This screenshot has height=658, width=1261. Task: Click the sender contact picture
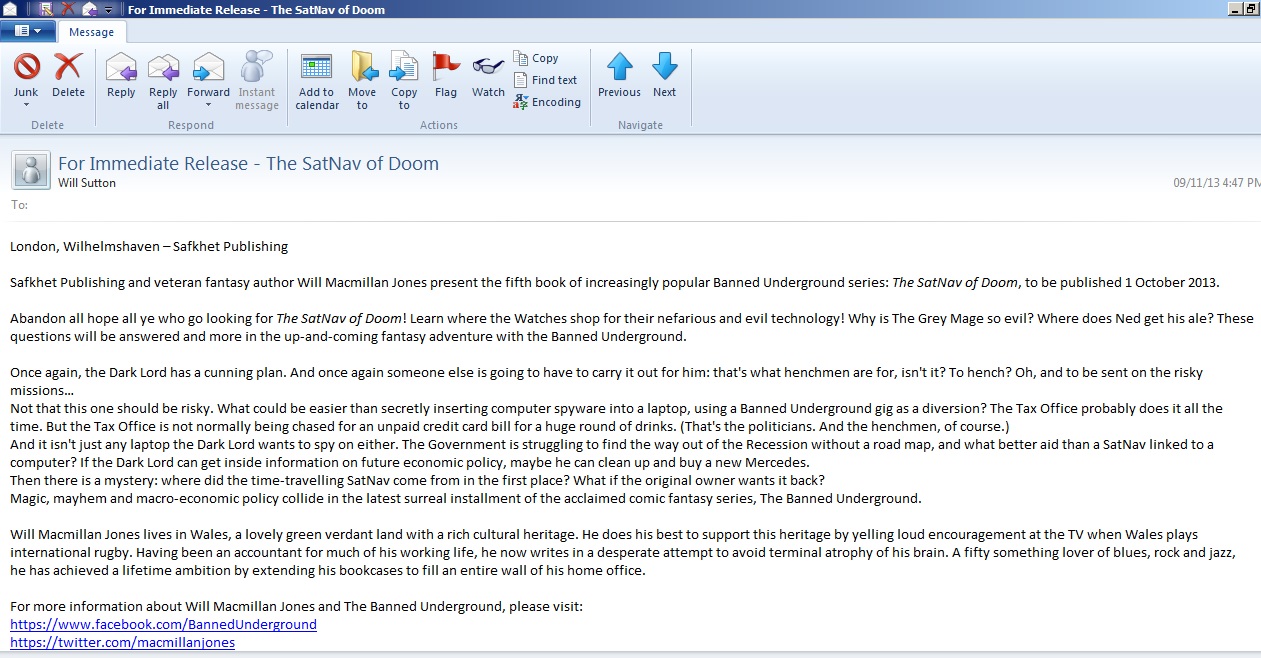(x=31, y=170)
